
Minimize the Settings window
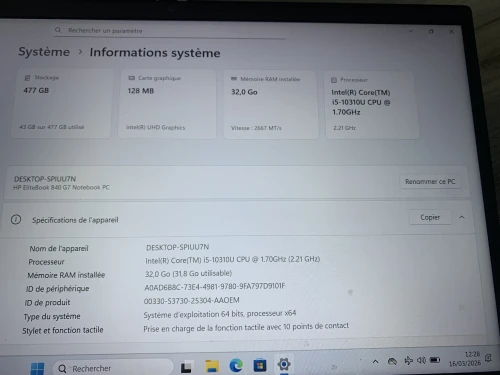411,31
